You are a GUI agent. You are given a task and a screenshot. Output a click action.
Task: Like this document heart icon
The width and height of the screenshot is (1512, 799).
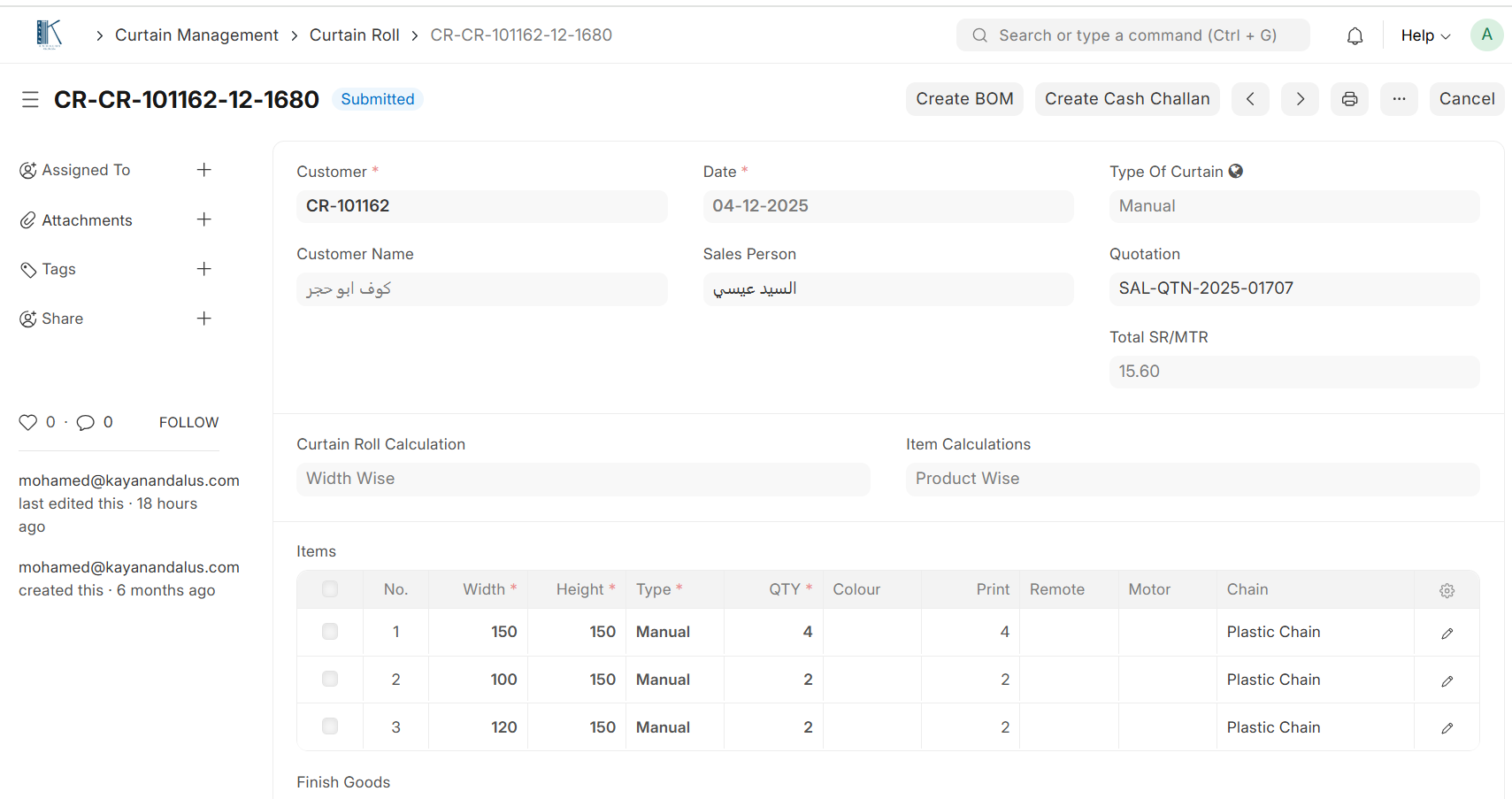coord(28,422)
